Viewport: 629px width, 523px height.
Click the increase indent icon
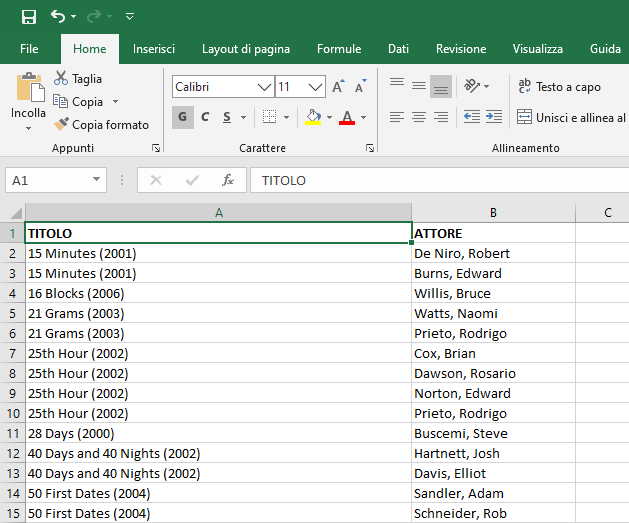(493, 117)
